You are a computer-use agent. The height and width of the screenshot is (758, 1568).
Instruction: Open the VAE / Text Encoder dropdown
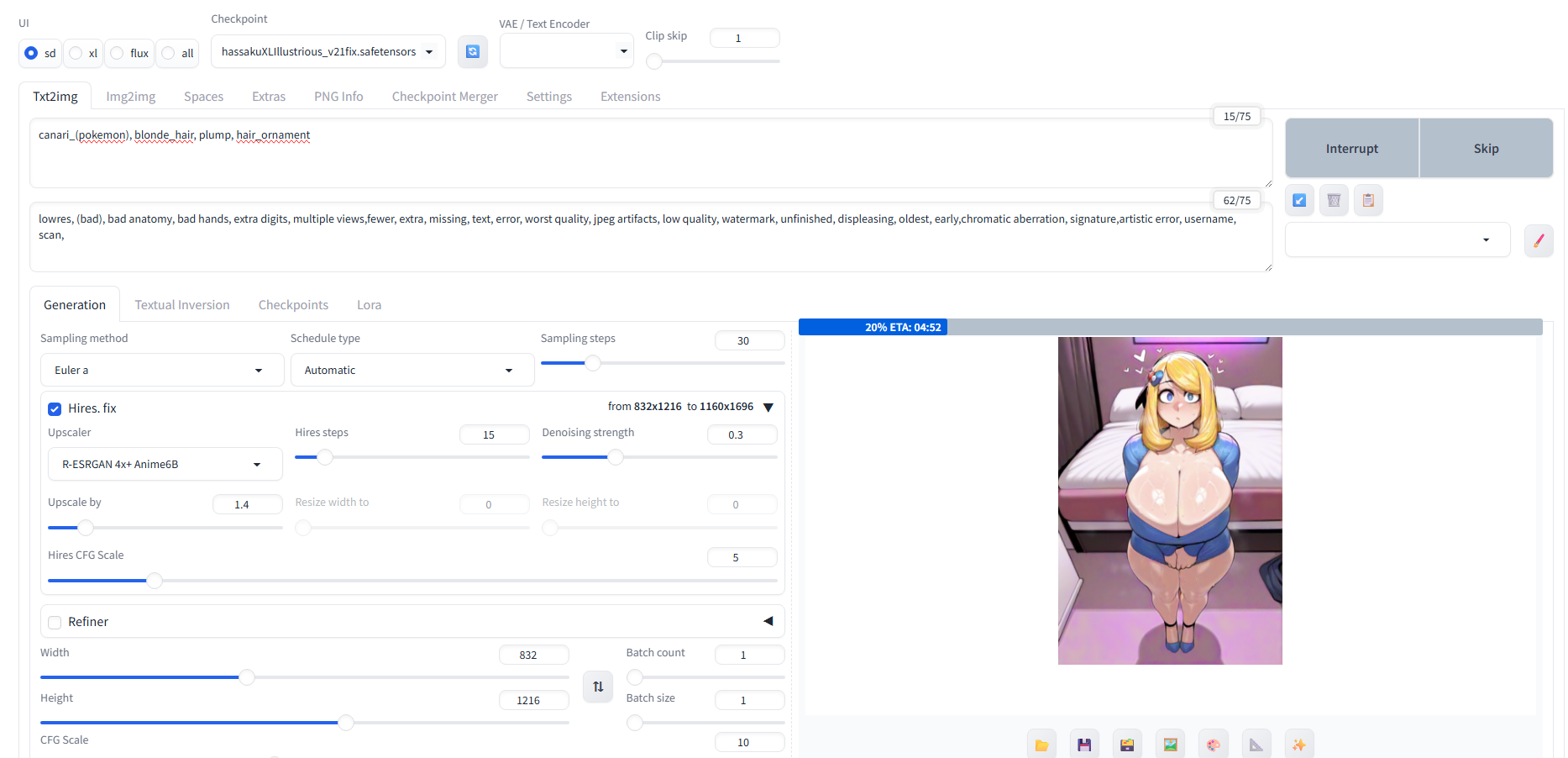click(566, 51)
